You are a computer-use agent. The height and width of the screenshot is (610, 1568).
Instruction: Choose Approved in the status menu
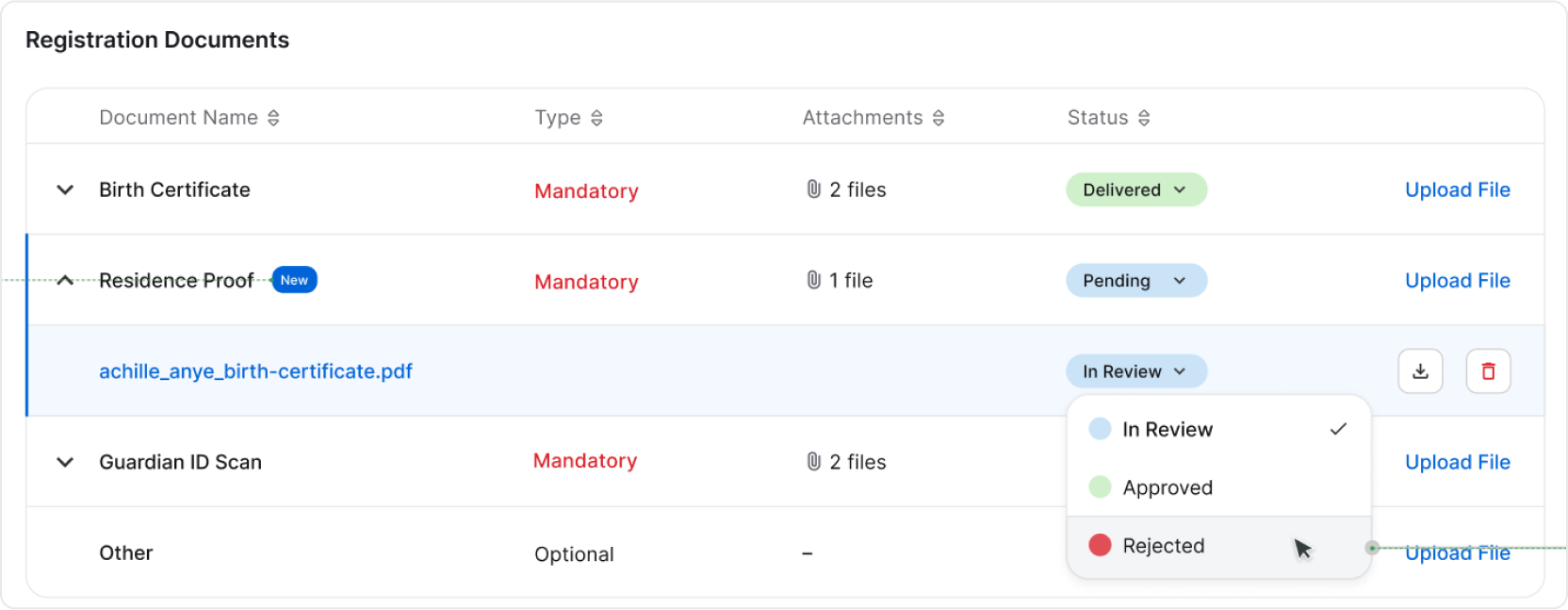[x=1168, y=487]
